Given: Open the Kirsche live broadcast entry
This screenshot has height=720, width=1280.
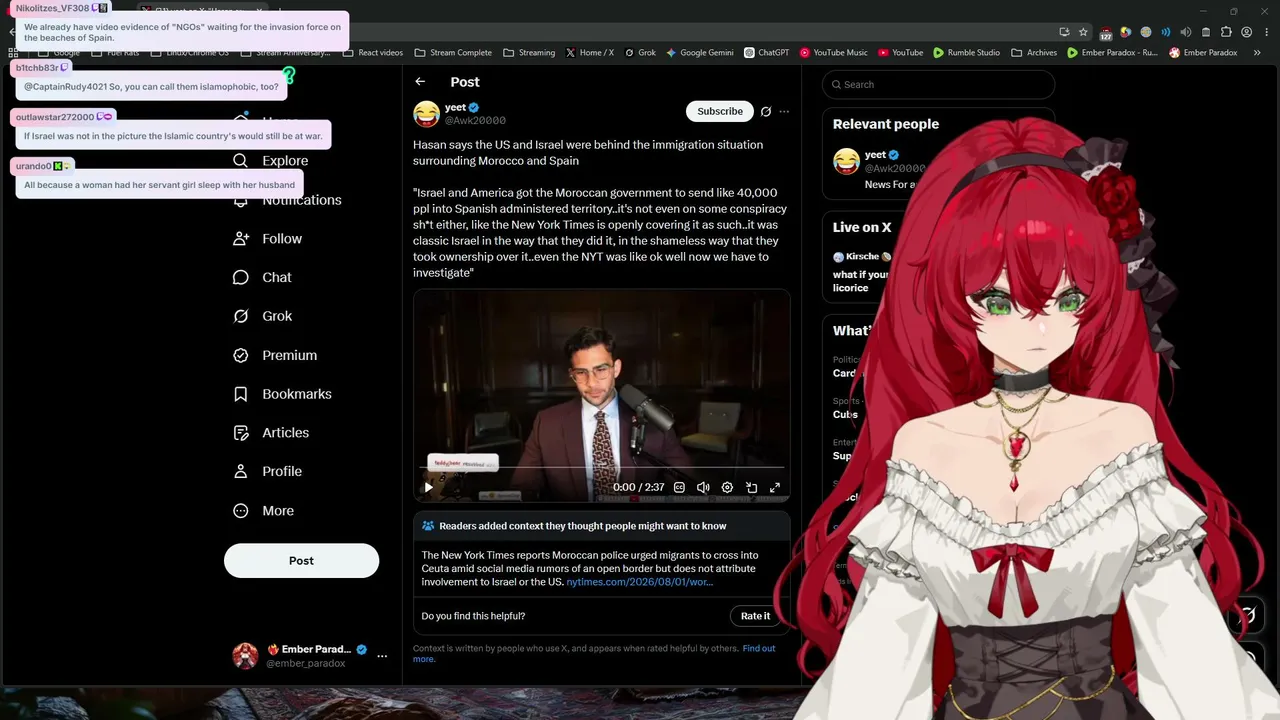Looking at the screenshot, I should [x=861, y=272].
